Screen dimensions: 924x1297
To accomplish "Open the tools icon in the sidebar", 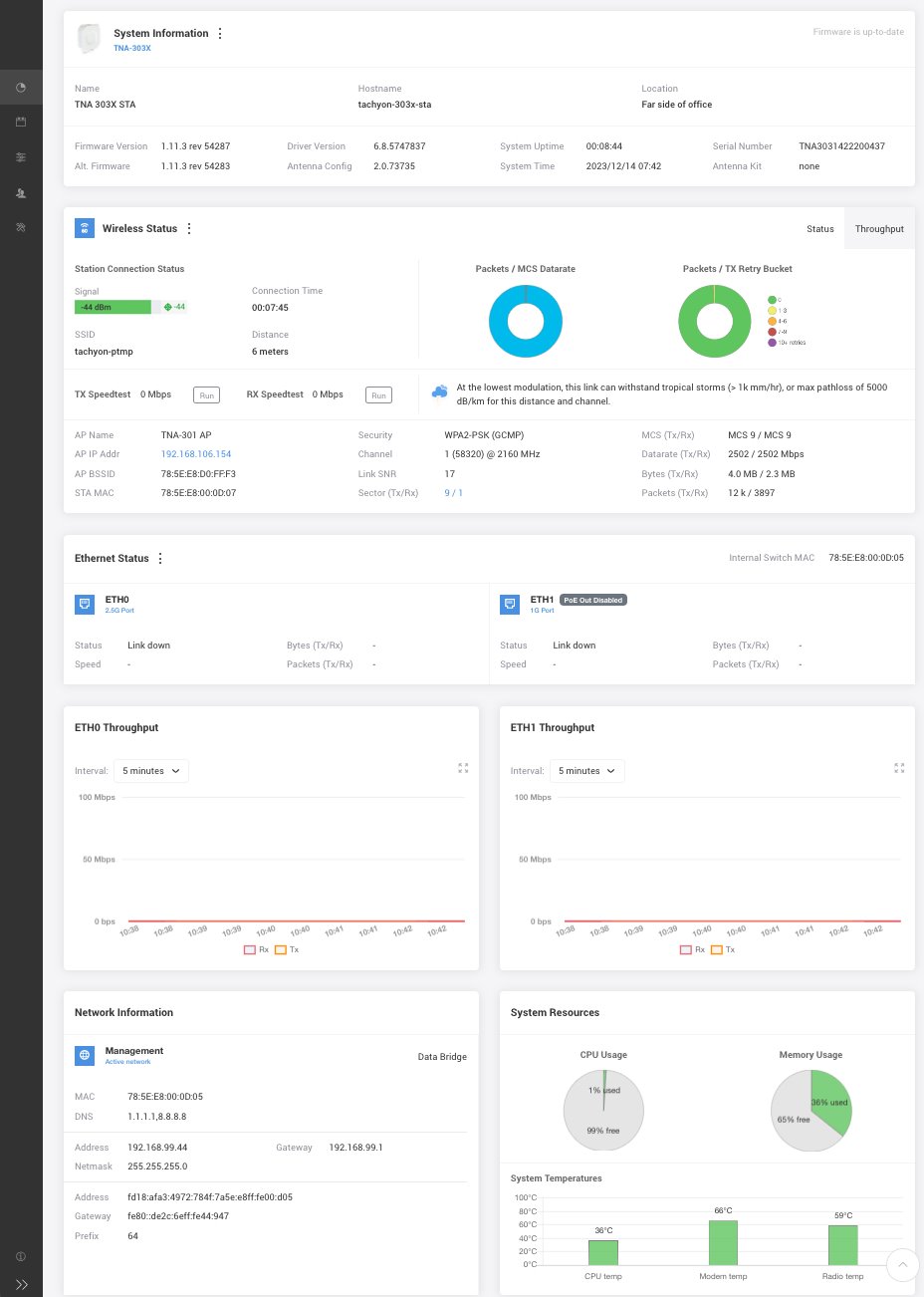I will [x=21, y=228].
